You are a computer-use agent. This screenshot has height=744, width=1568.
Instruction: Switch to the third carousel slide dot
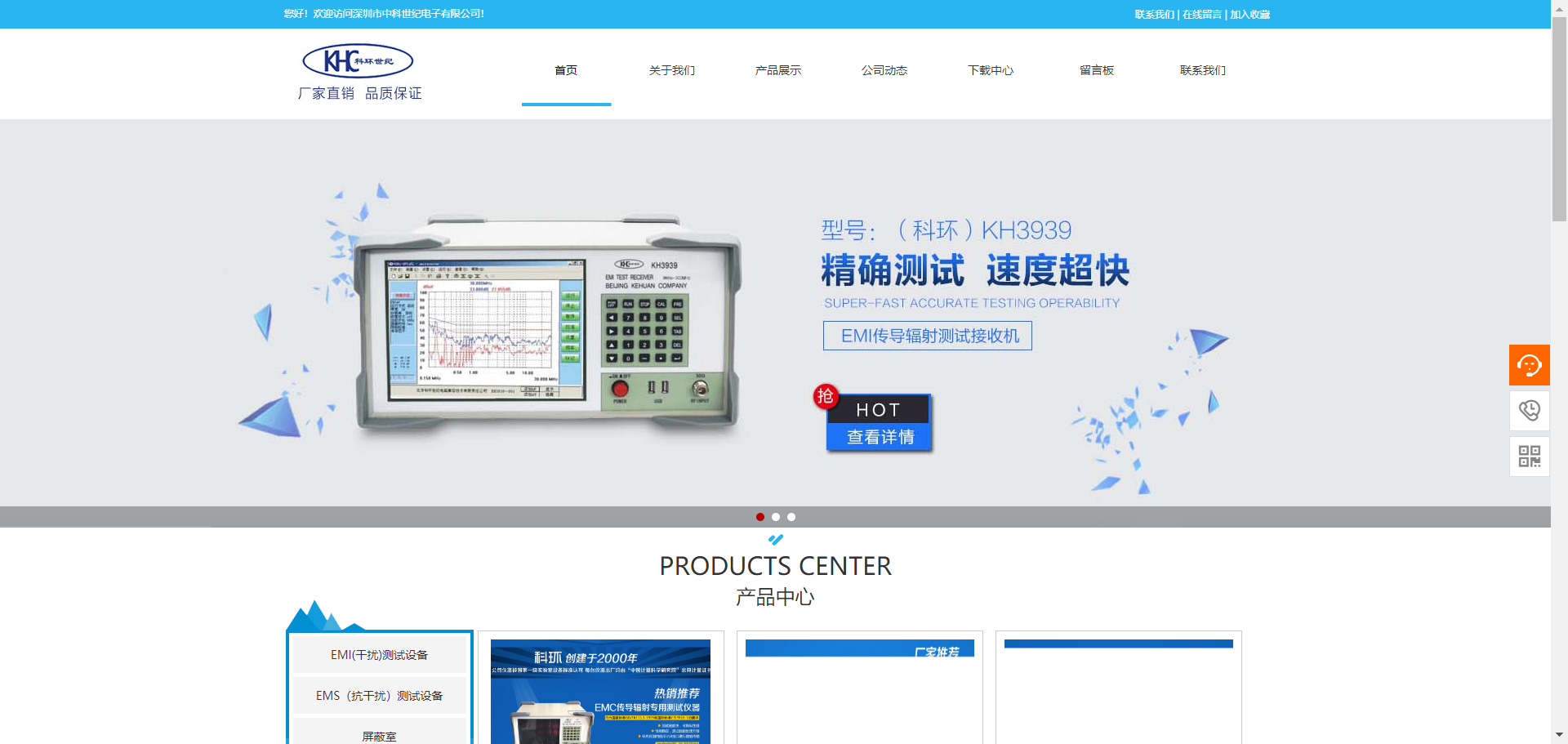click(791, 517)
